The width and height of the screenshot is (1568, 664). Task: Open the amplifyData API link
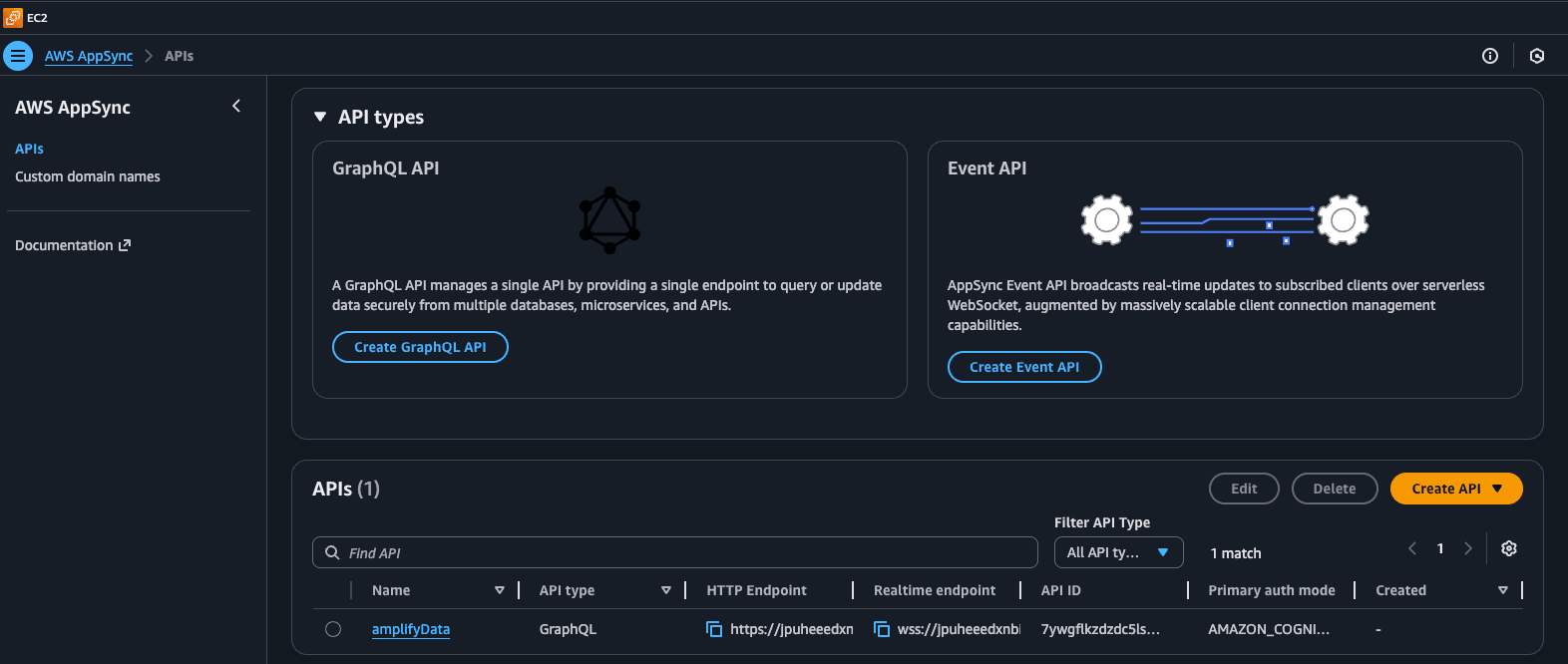[410, 629]
